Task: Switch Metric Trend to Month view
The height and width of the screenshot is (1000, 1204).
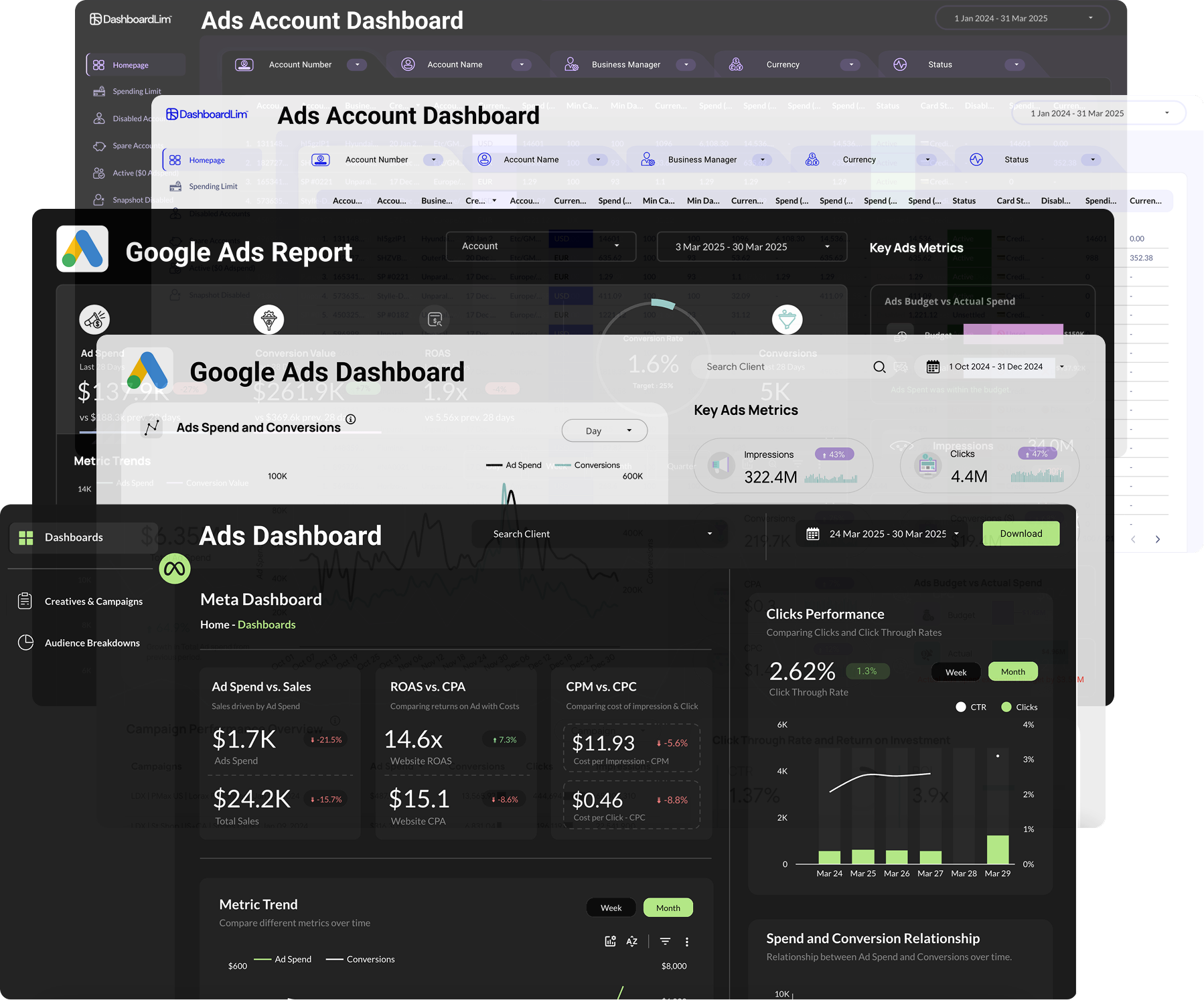Action: tap(668, 908)
